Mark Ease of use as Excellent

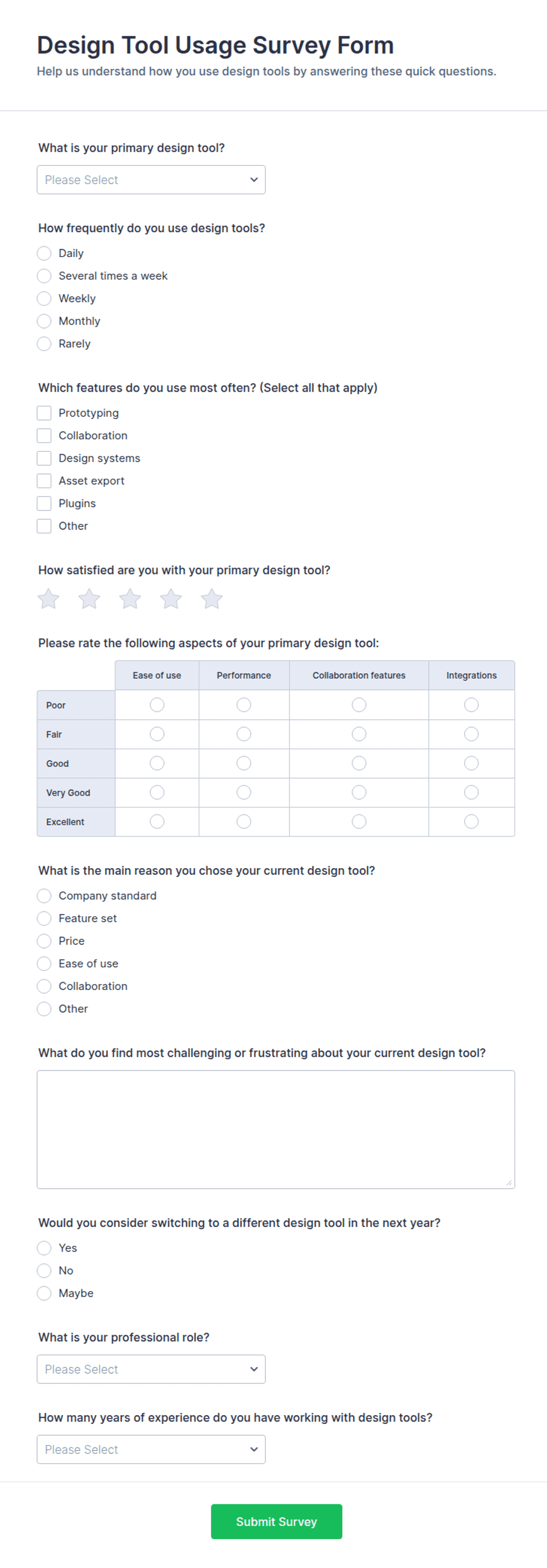pyautogui.click(x=157, y=822)
